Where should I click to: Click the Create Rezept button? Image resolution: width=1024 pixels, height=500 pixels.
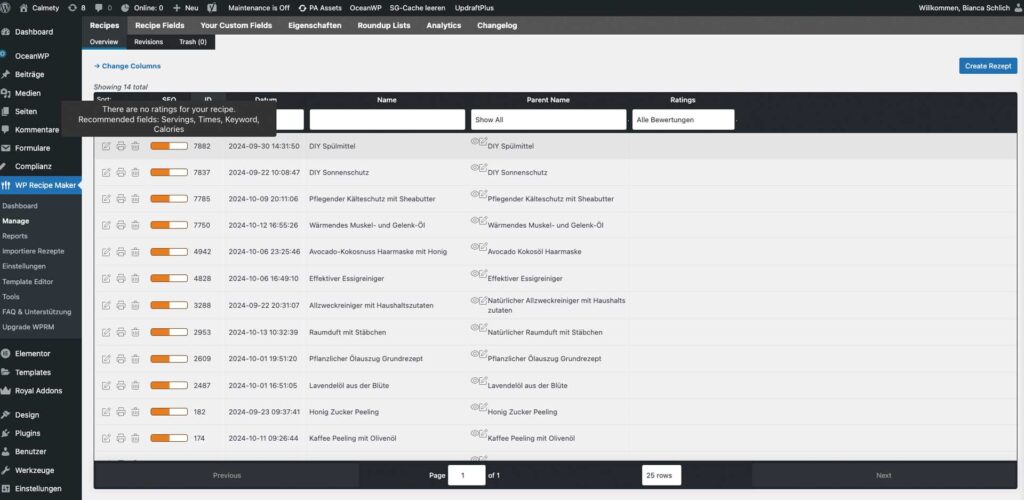tap(987, 66)
